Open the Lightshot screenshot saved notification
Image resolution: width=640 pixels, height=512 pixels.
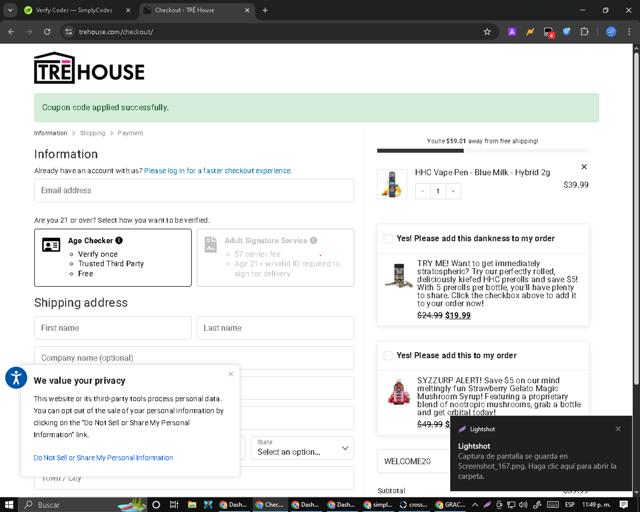coord(541,453)
